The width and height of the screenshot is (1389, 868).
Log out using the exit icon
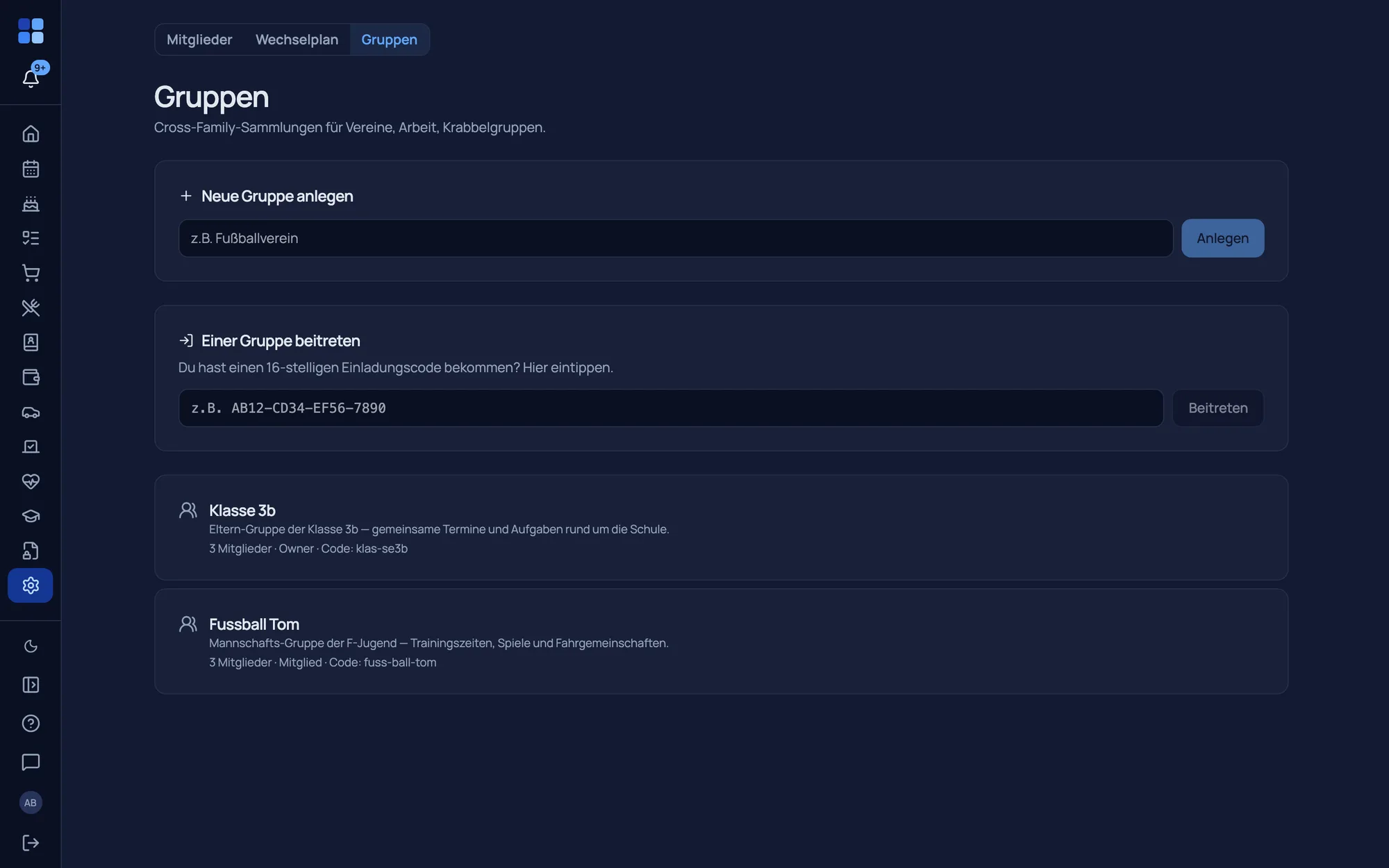click(x=31, y=842)
